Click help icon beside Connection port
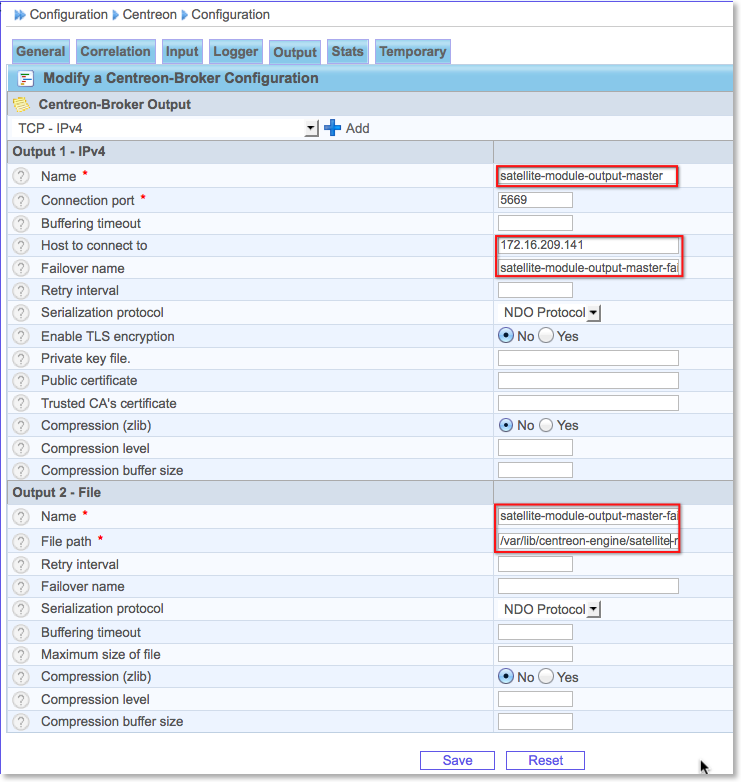This screenshot has height=782, width=741. tap(21, 201)
